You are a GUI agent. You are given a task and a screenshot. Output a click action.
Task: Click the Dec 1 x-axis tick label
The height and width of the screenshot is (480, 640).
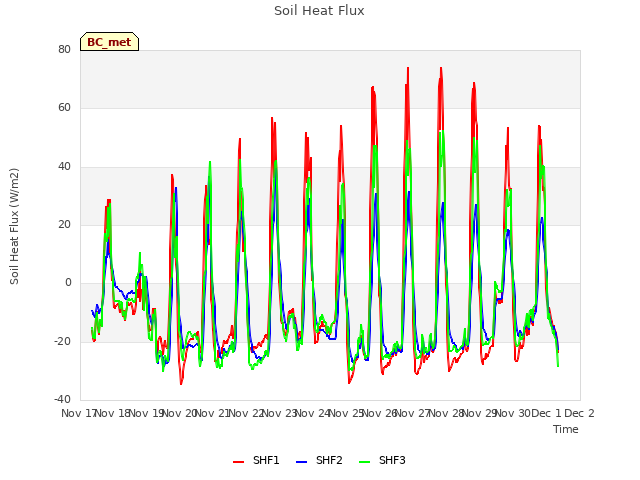[547, 413]
